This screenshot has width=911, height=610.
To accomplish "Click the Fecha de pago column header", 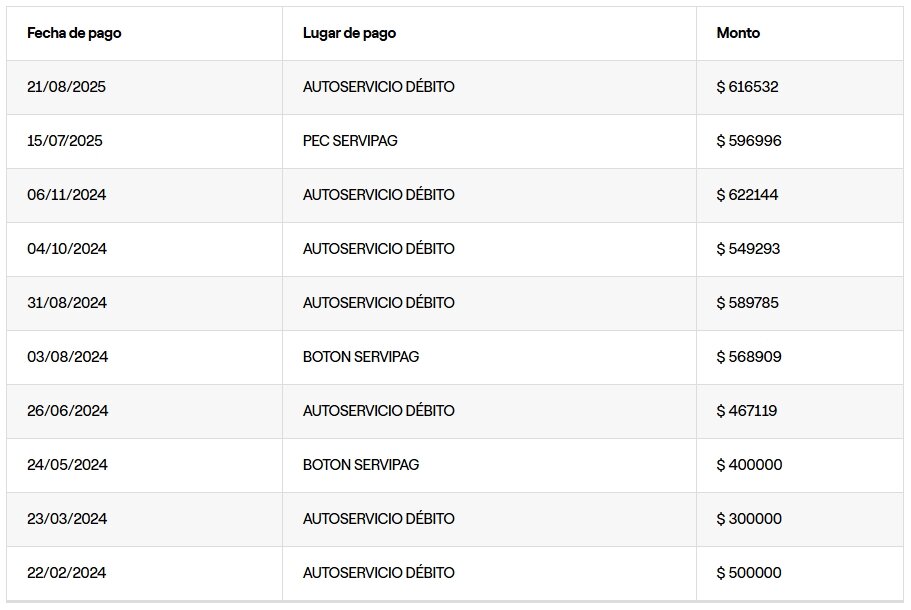I will 74,33.
